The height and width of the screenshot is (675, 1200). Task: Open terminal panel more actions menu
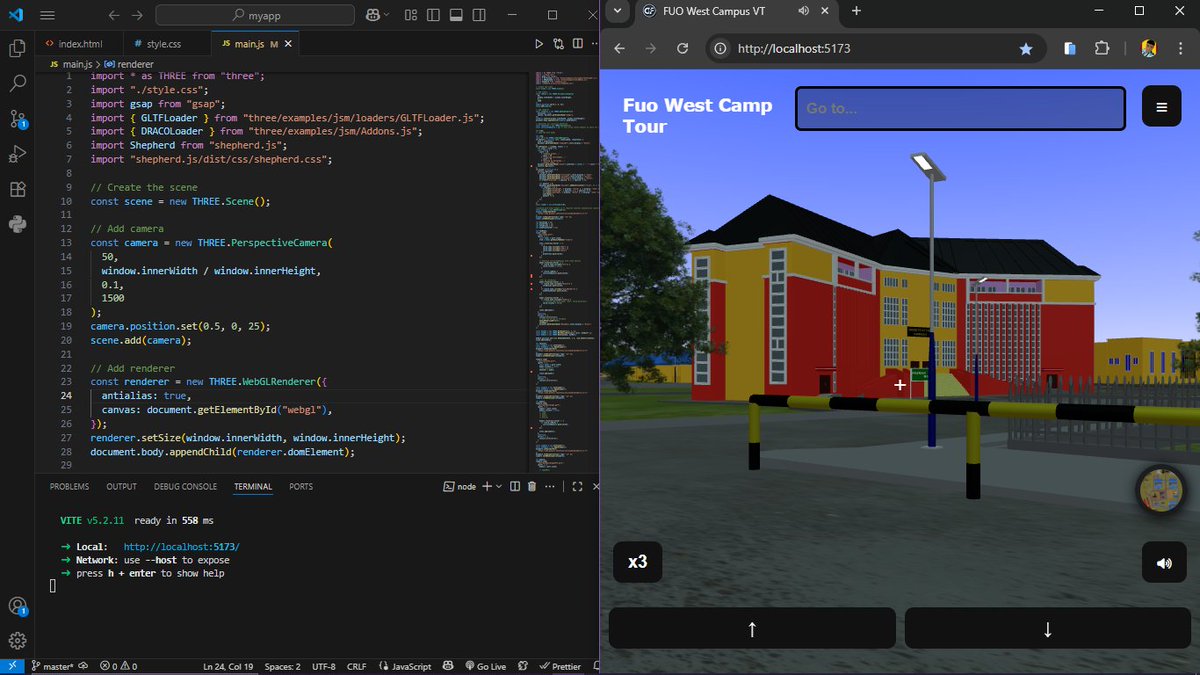[549, 486]
